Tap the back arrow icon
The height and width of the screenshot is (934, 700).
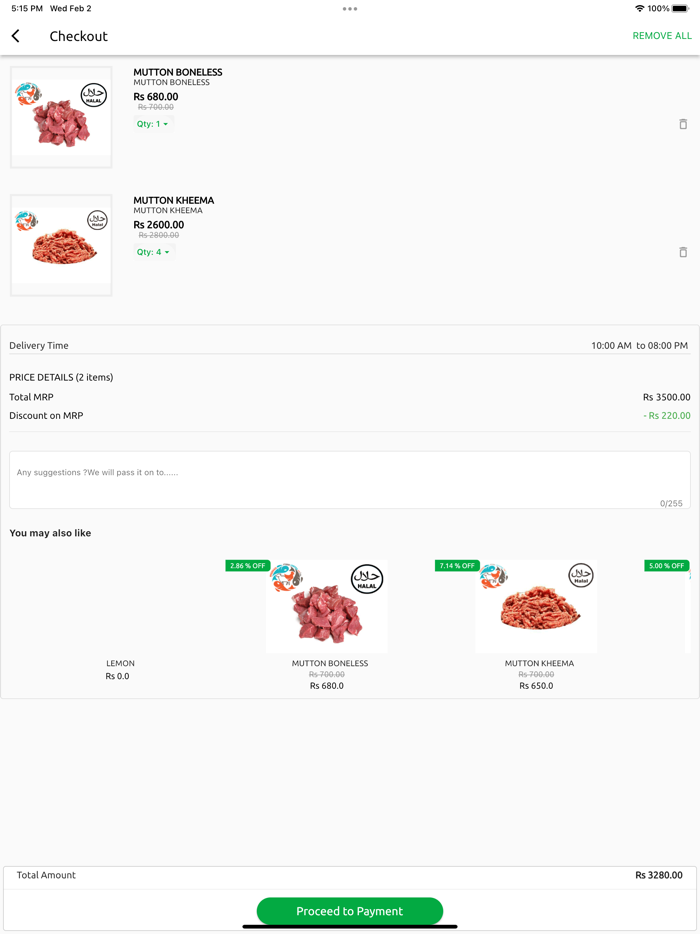[x=16, y=36]
